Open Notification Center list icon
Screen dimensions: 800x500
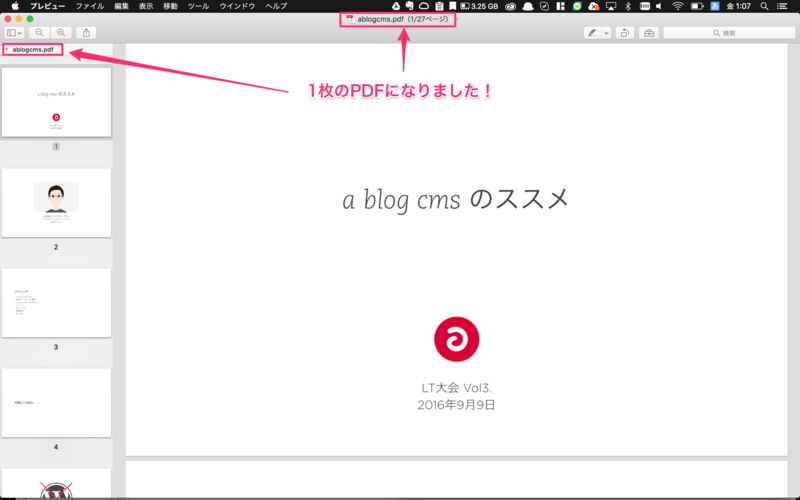[x=782, y=6]
